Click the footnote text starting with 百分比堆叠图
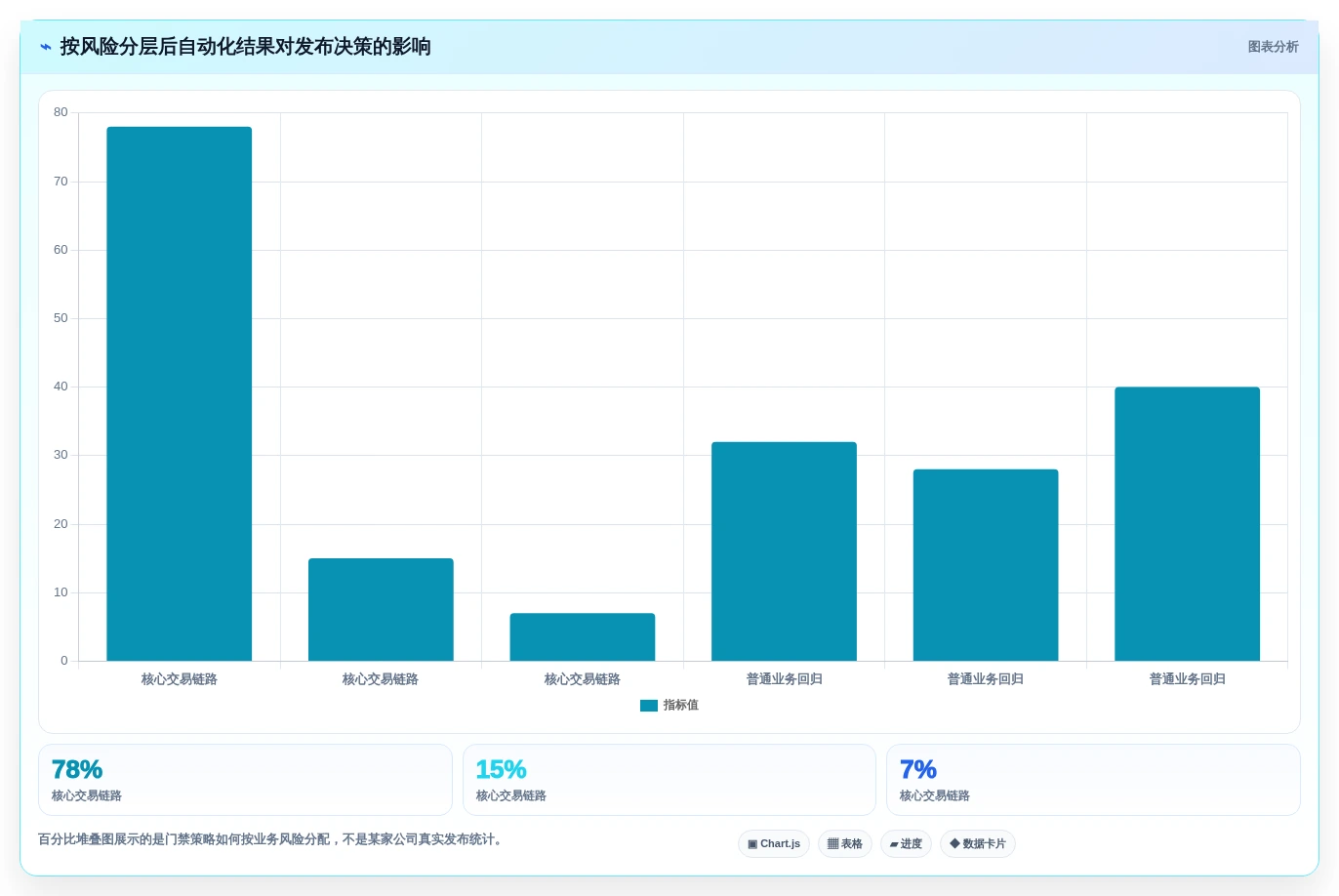 pos(272,839)
